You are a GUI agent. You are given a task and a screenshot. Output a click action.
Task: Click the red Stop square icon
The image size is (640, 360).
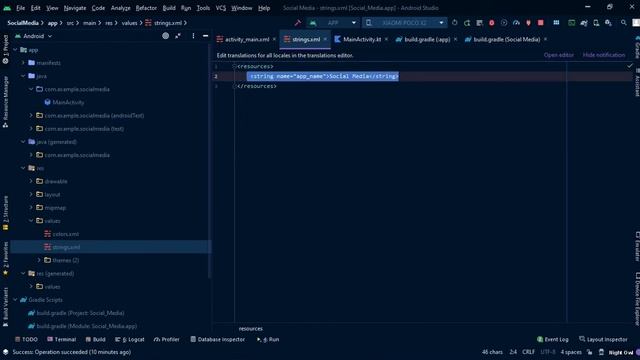(x=540, y=23)
